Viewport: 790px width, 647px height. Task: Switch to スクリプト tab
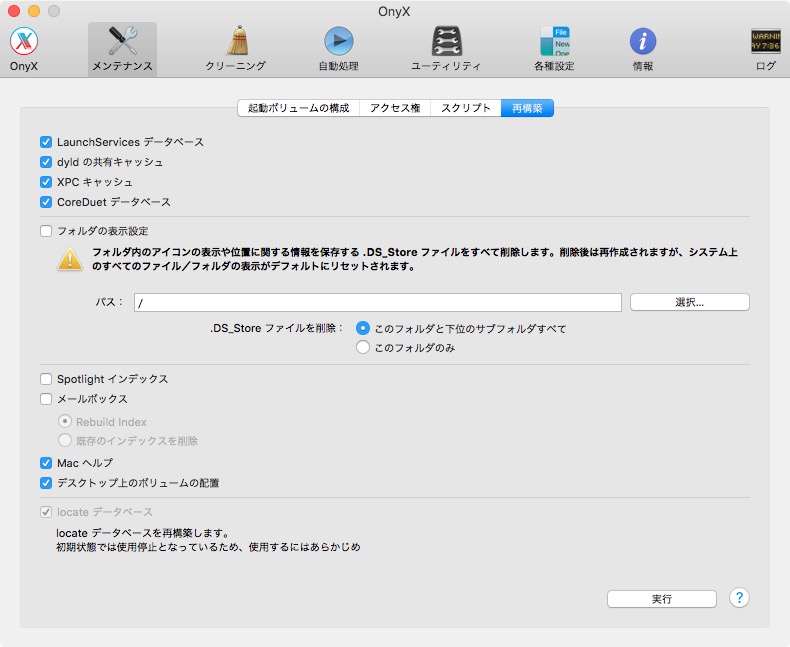point(466,108)
